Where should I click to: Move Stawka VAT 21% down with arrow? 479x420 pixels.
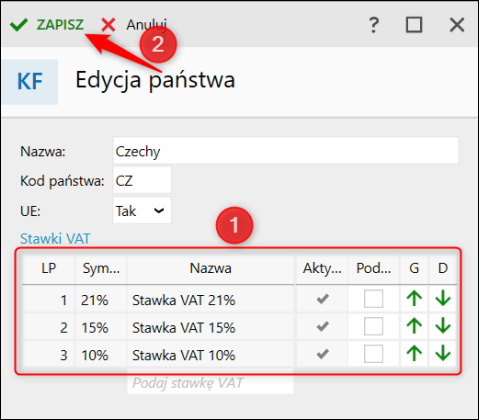(443, 298)
